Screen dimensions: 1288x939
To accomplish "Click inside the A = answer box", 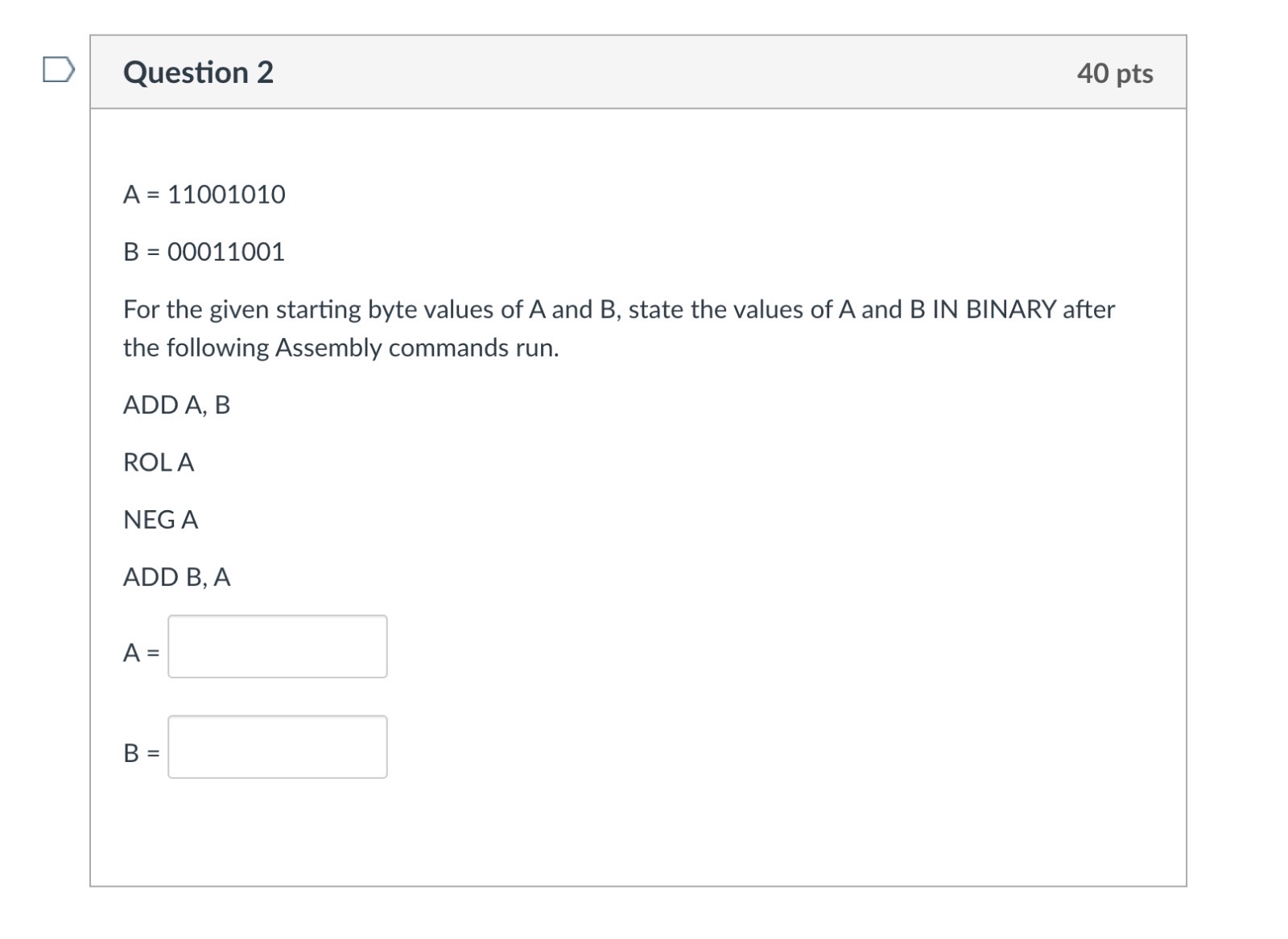I will [277, 646].
